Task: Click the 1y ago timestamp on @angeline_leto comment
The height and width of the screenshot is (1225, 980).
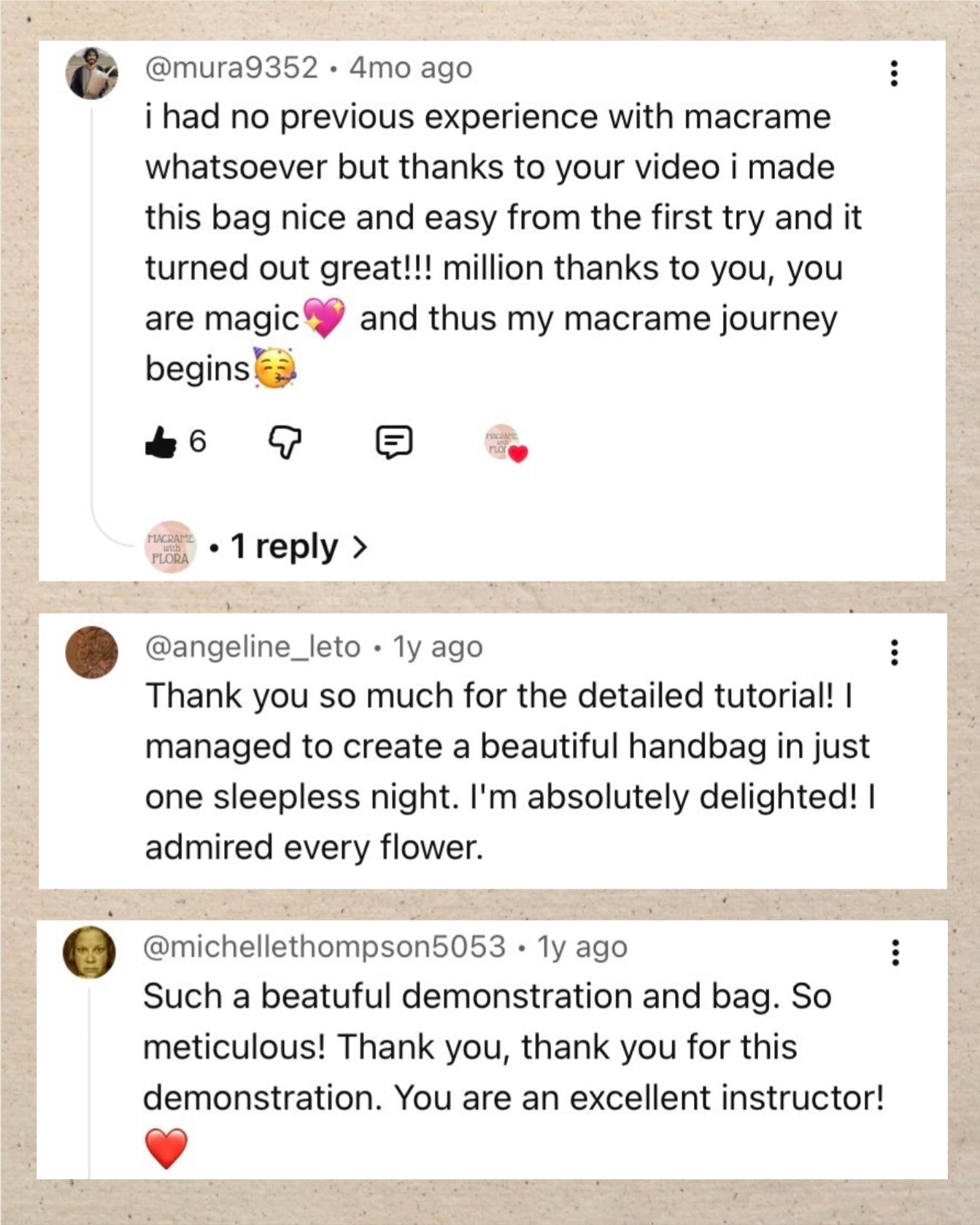Action: pos(438,647)
